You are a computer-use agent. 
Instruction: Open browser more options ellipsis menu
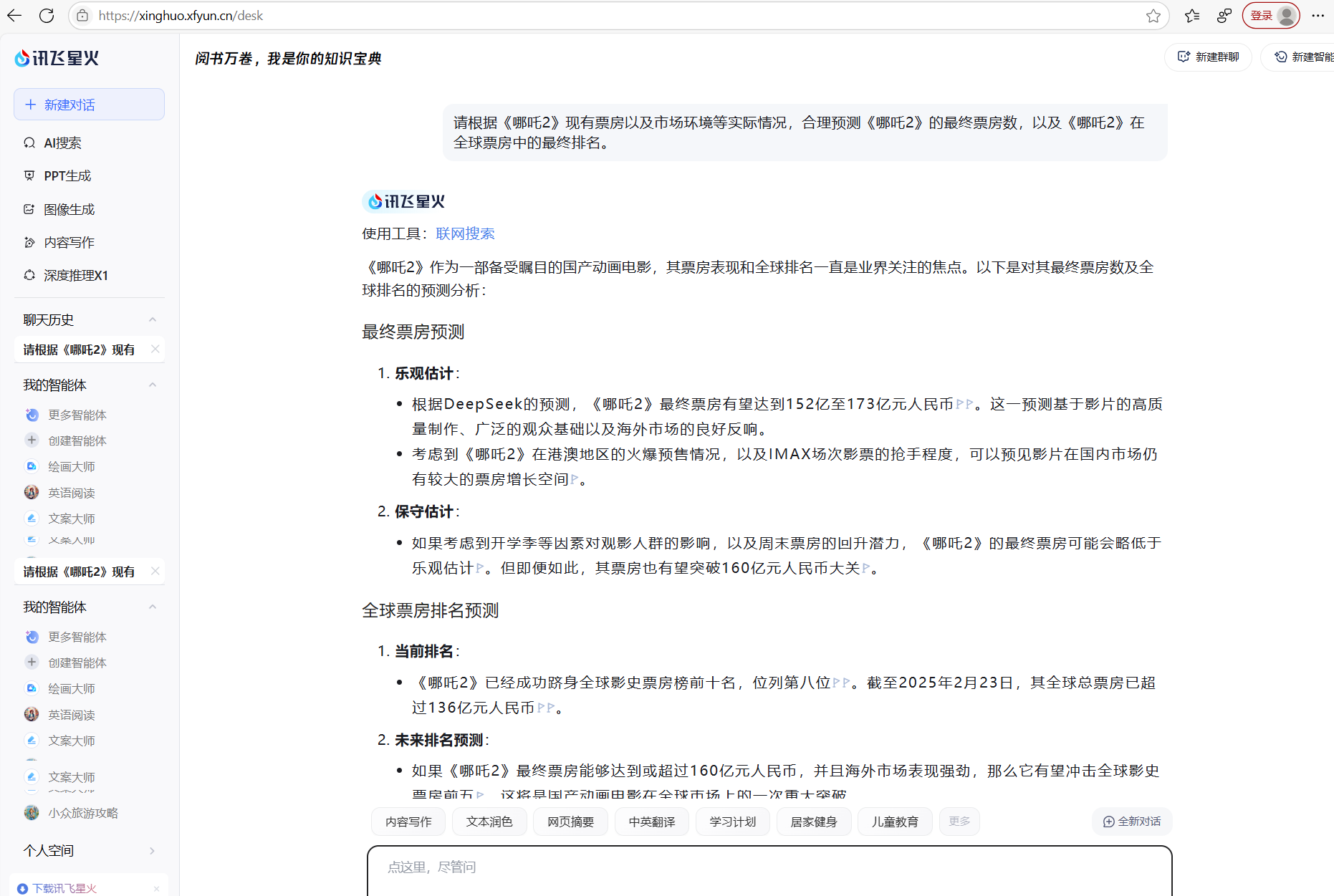click(1318, 16)
